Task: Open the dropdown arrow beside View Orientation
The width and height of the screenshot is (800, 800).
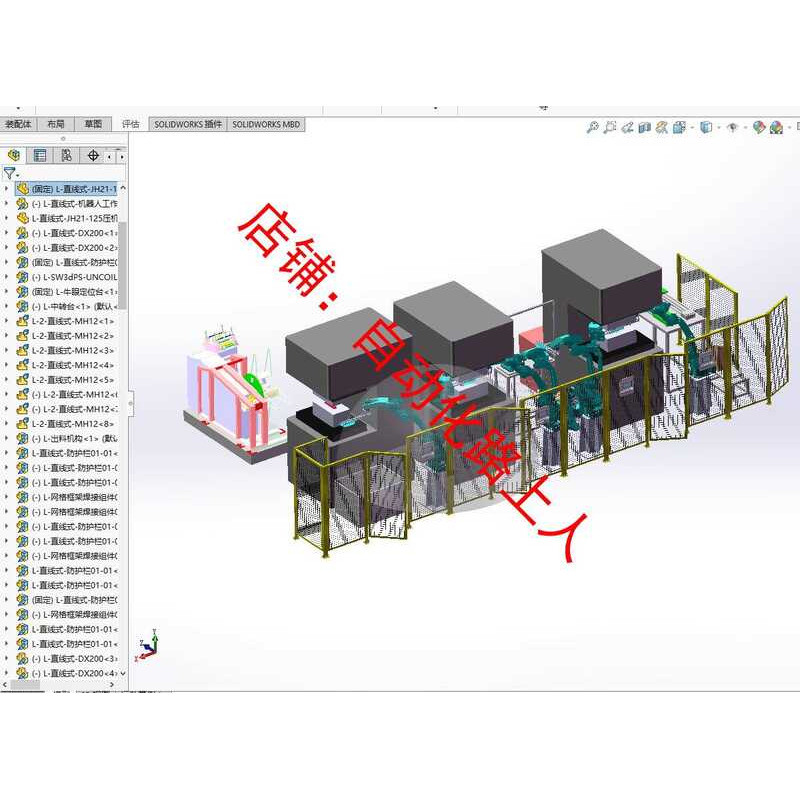Action: pyautogui.click(x=692, y=127)
